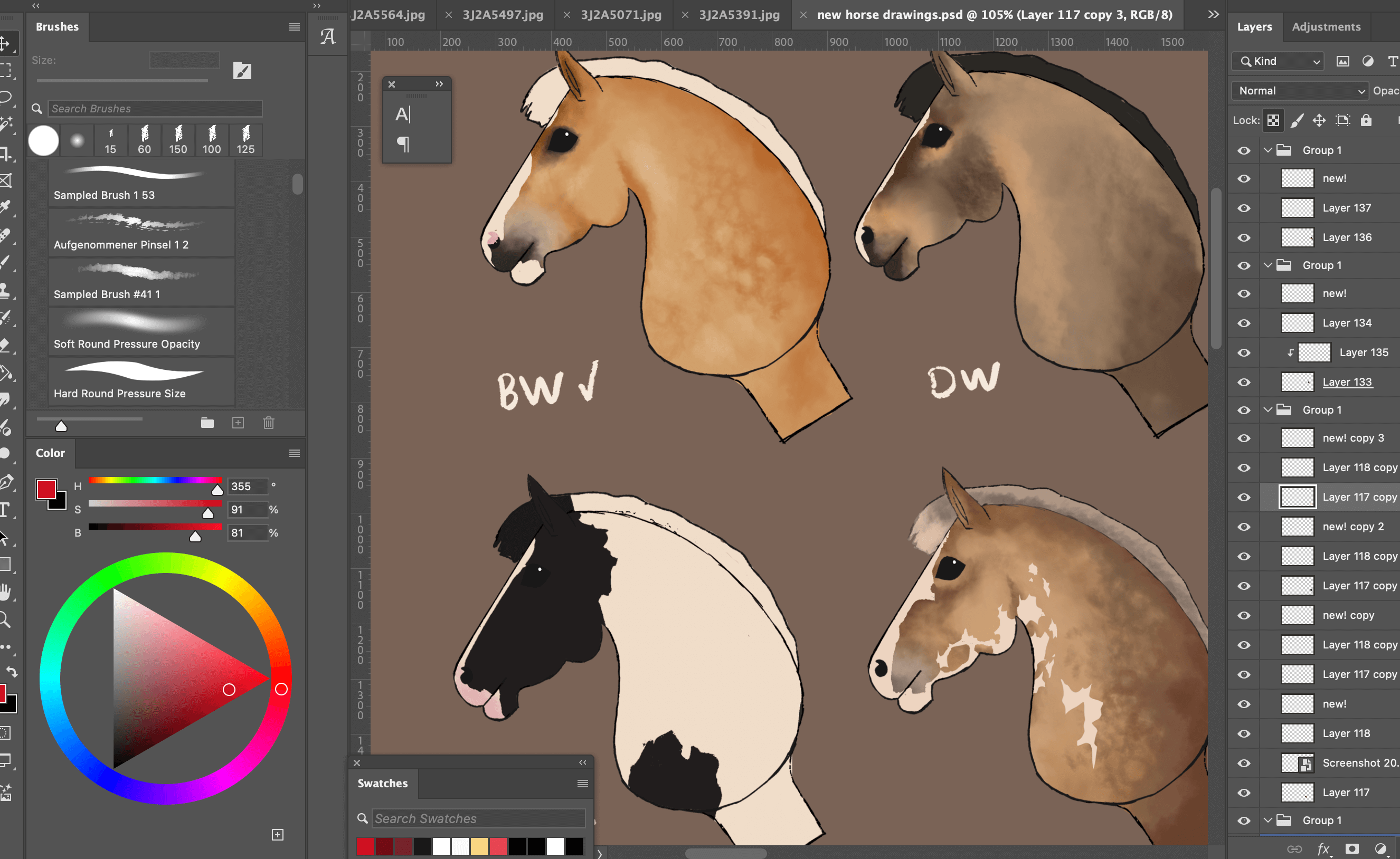
Task: Collapse the topmost Group 1 folder
Action: click(x=1268, y=150)
